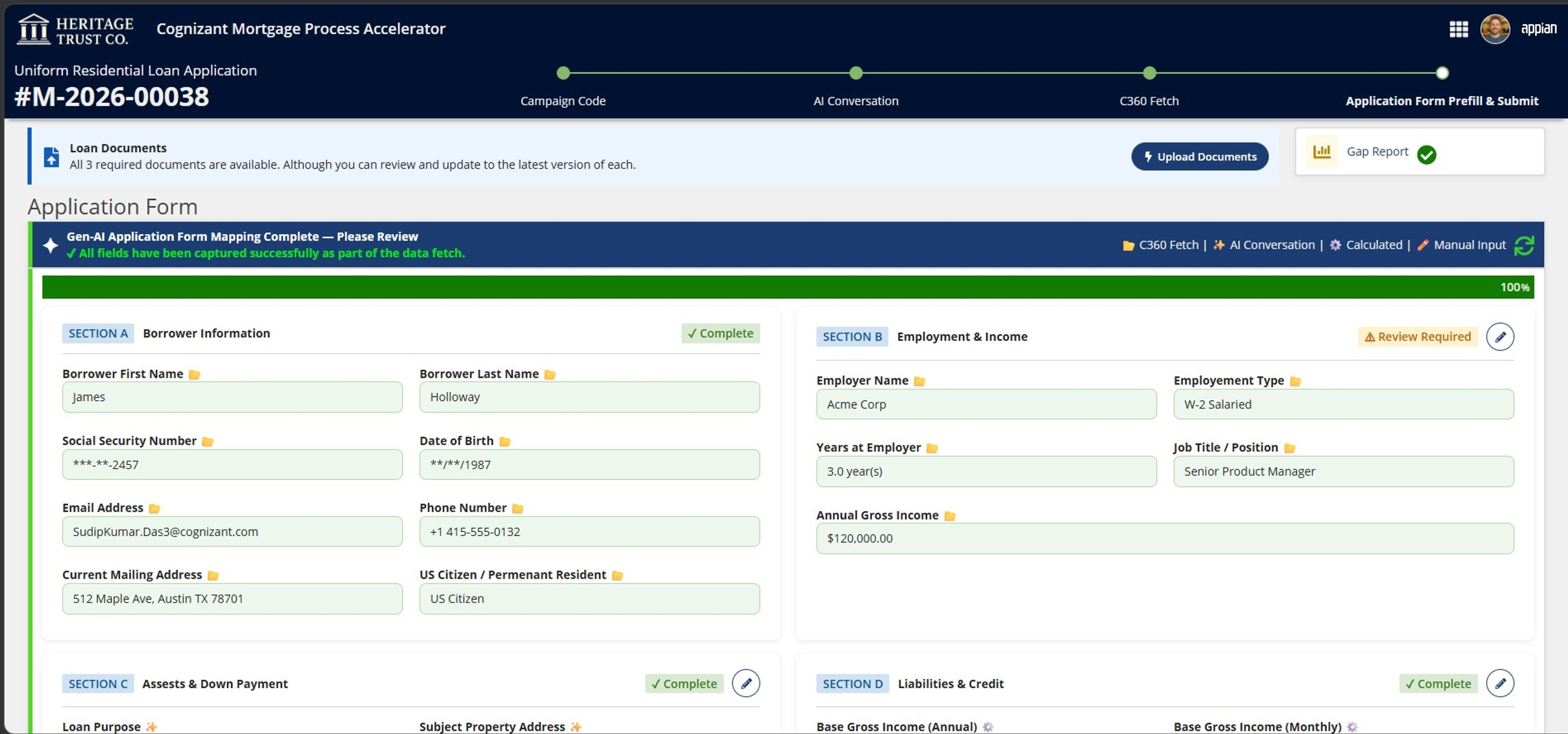Click the Borrower Last Name field
Viewport: 1568px width, 734px height.
tap(589, 397)
